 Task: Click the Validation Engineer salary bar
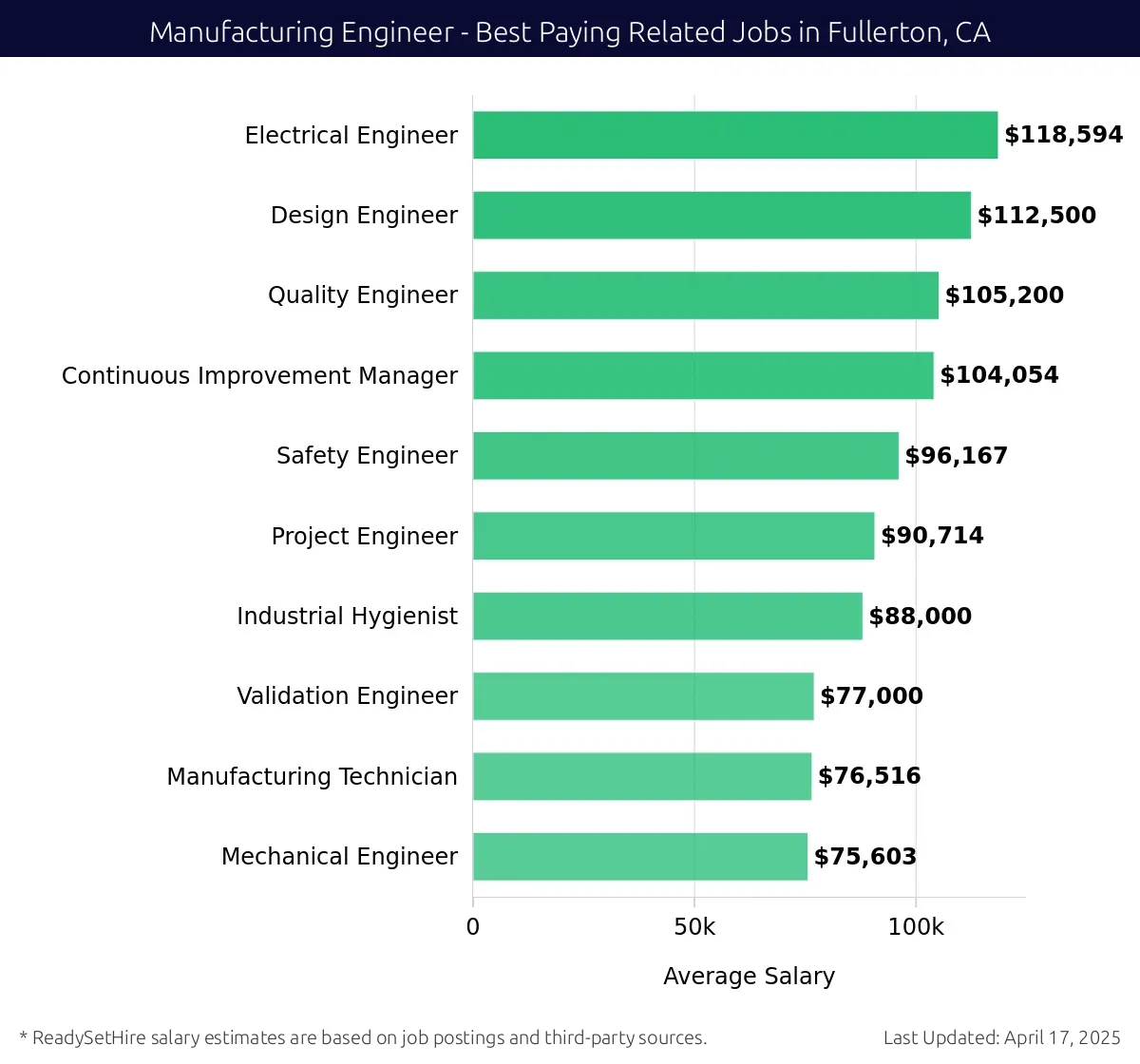coord(643,696)
